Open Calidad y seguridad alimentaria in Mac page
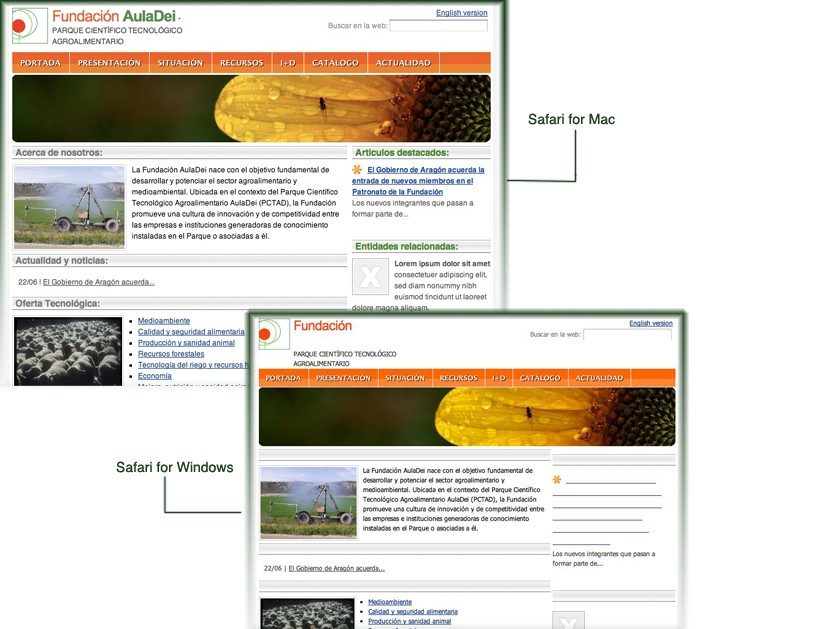823x629 pixels. 191,332
